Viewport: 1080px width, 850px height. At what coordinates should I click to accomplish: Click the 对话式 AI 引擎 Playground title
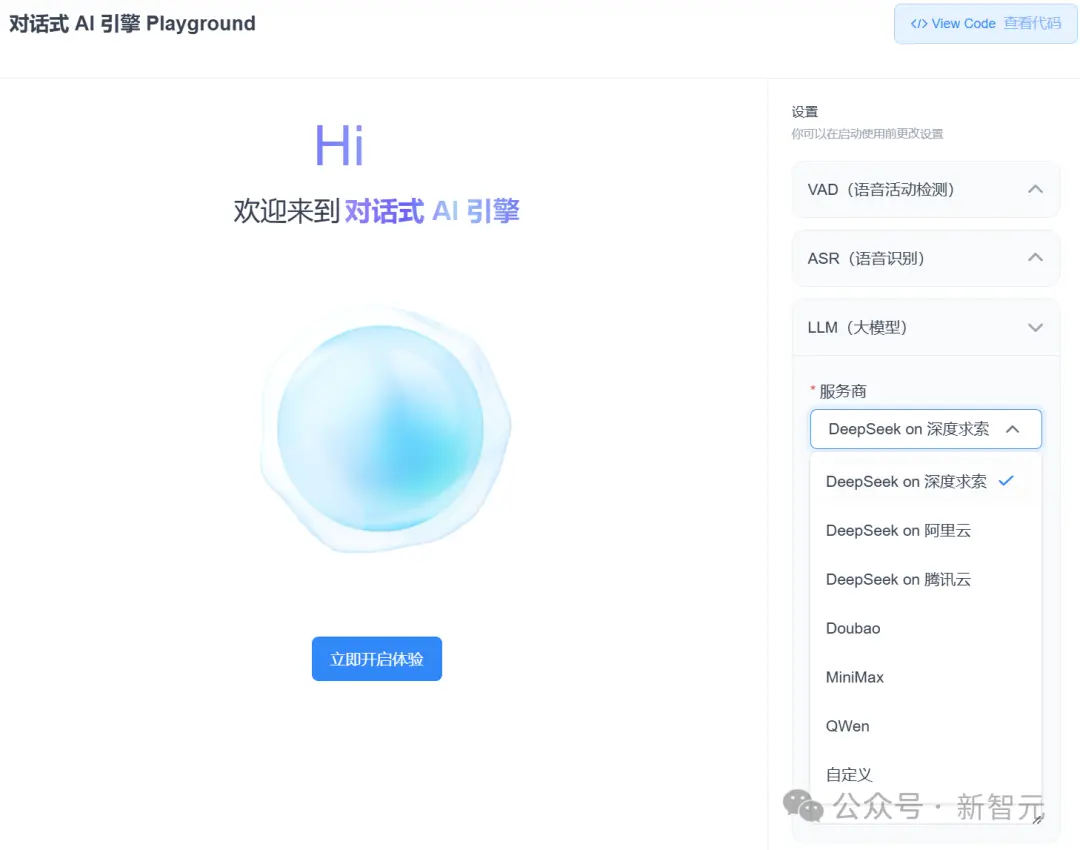[x=132, y=23]
